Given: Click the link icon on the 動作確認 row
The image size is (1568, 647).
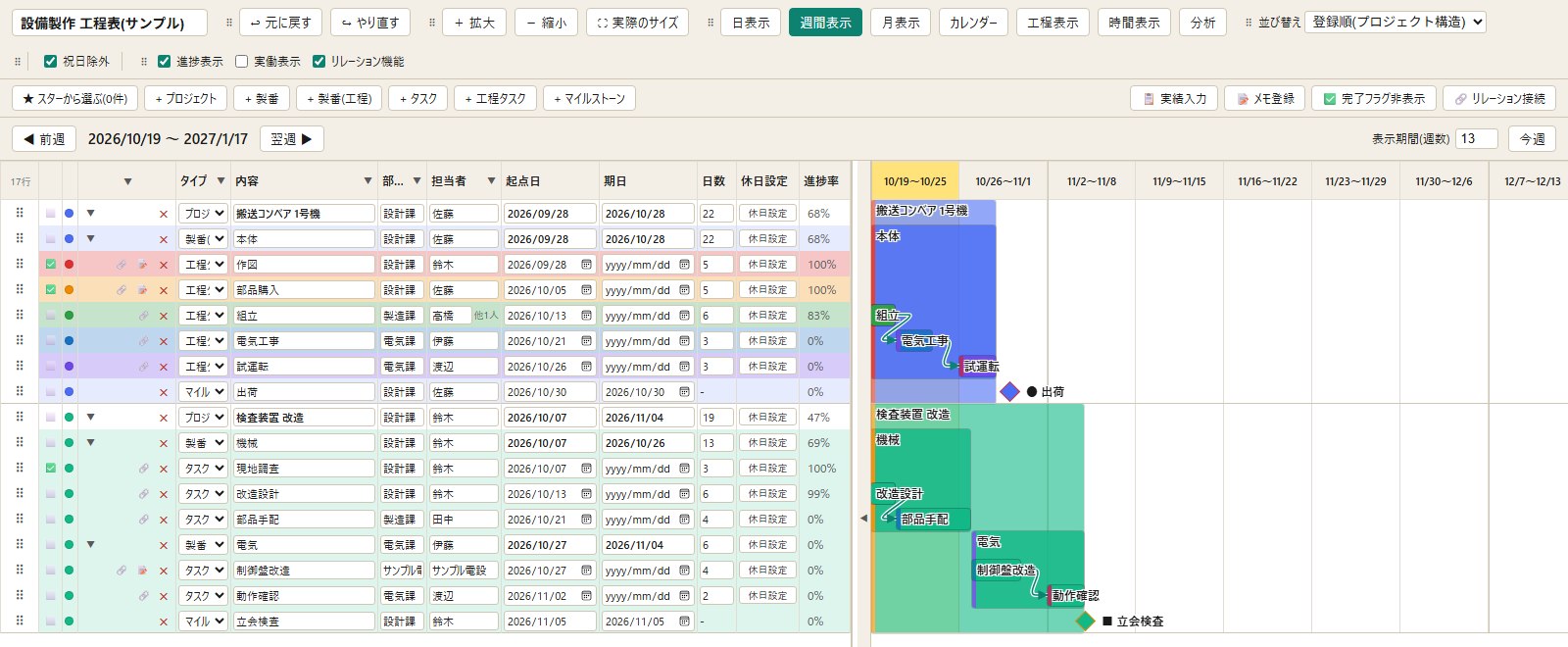Looking at the screenshot, I should [143, 596].
